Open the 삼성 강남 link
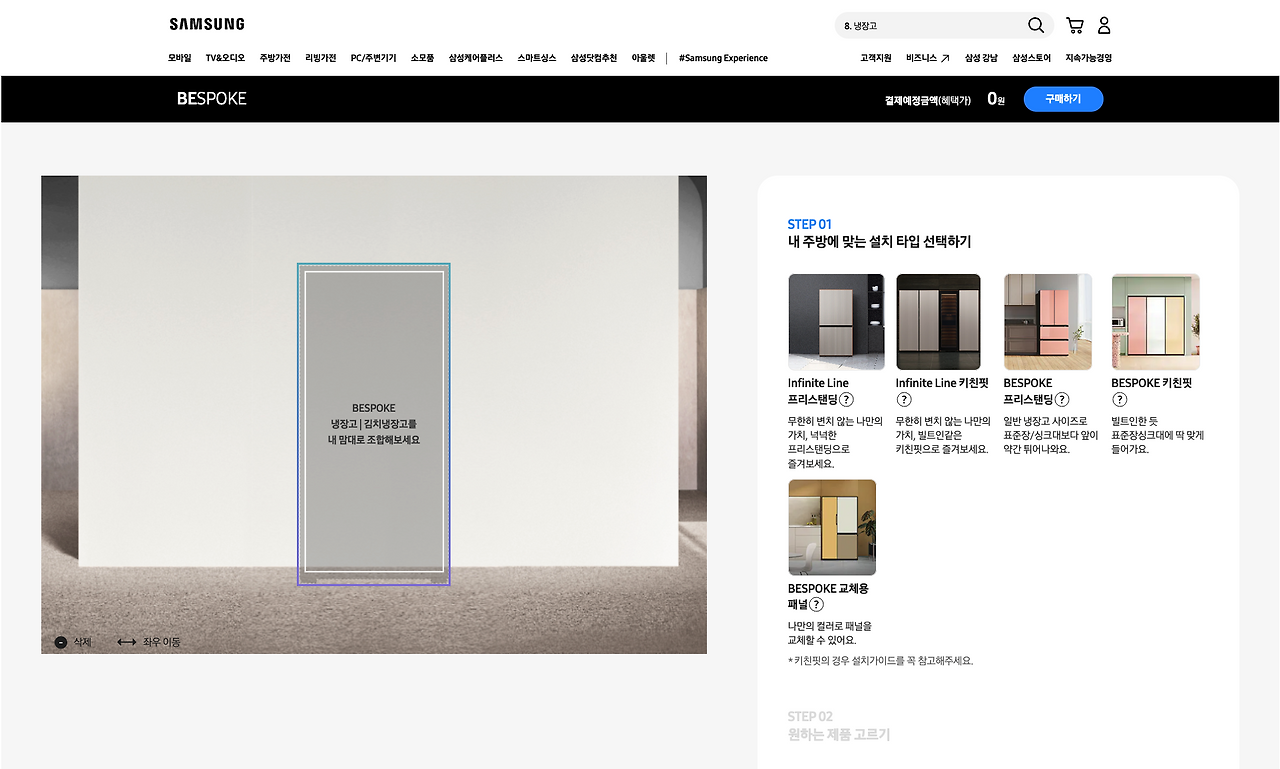This screenshot has width=1280, height=769. pyautogui.click(x=981, y=58)
